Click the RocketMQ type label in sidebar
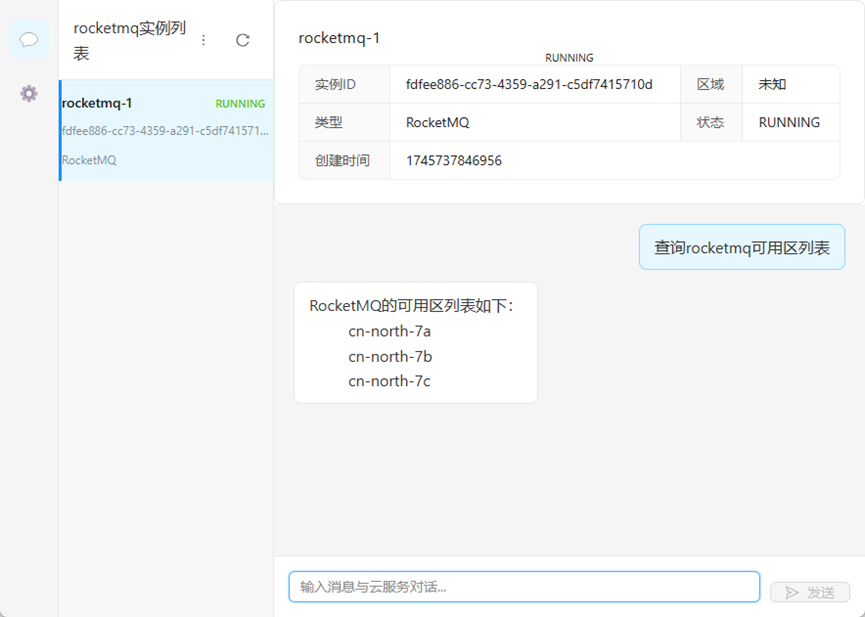The height and width of the screenshot is (617, 865). 89,160
